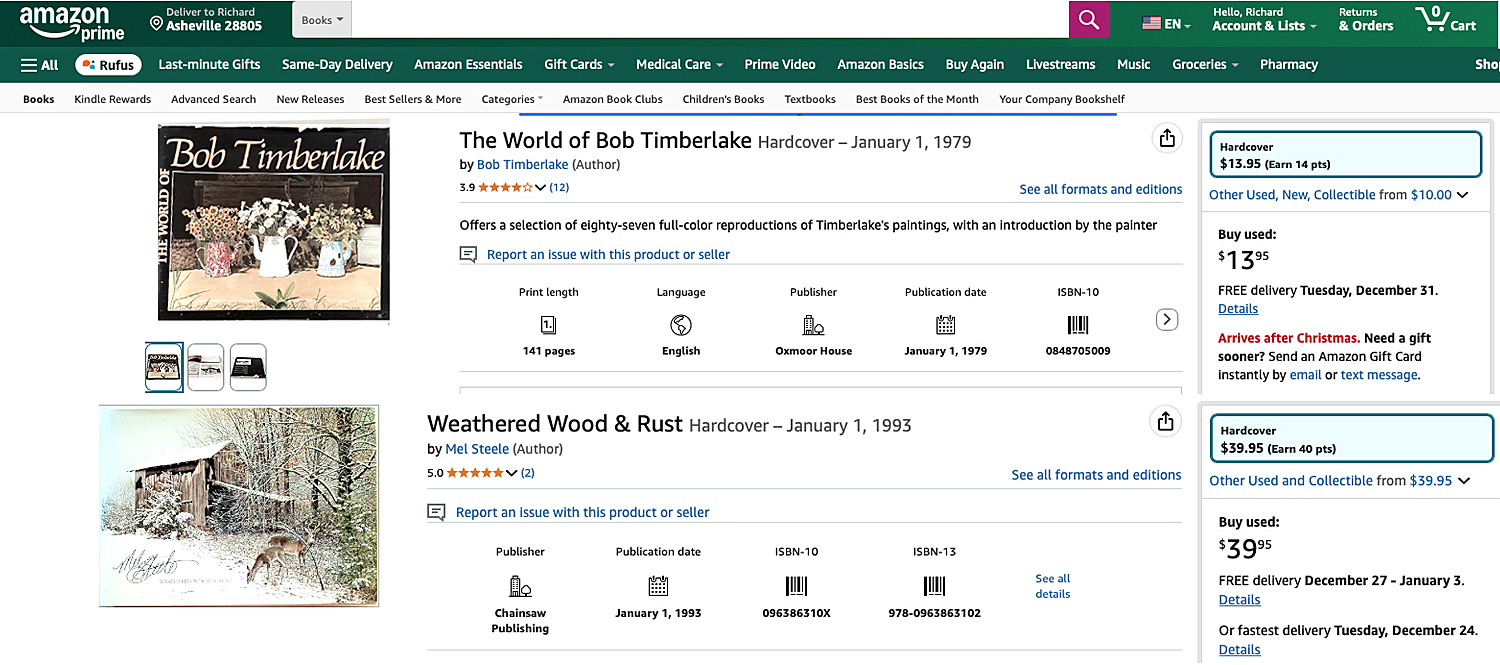Expand the Books search category dropdown

pyautogui.click(x=322, y=20)
